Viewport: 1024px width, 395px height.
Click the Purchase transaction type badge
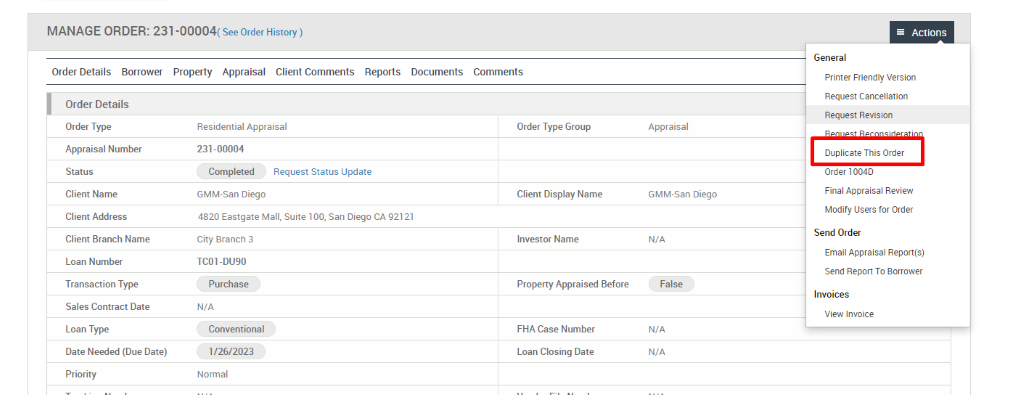point(229,284)
